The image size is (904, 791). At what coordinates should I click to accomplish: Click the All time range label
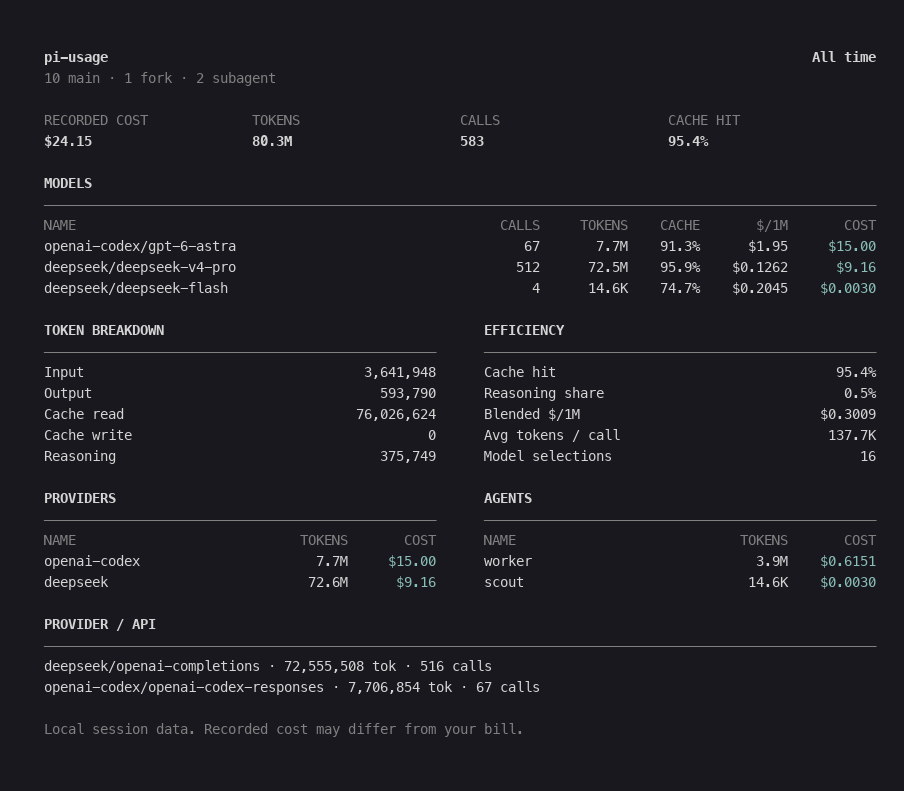[x=844, y=57]
